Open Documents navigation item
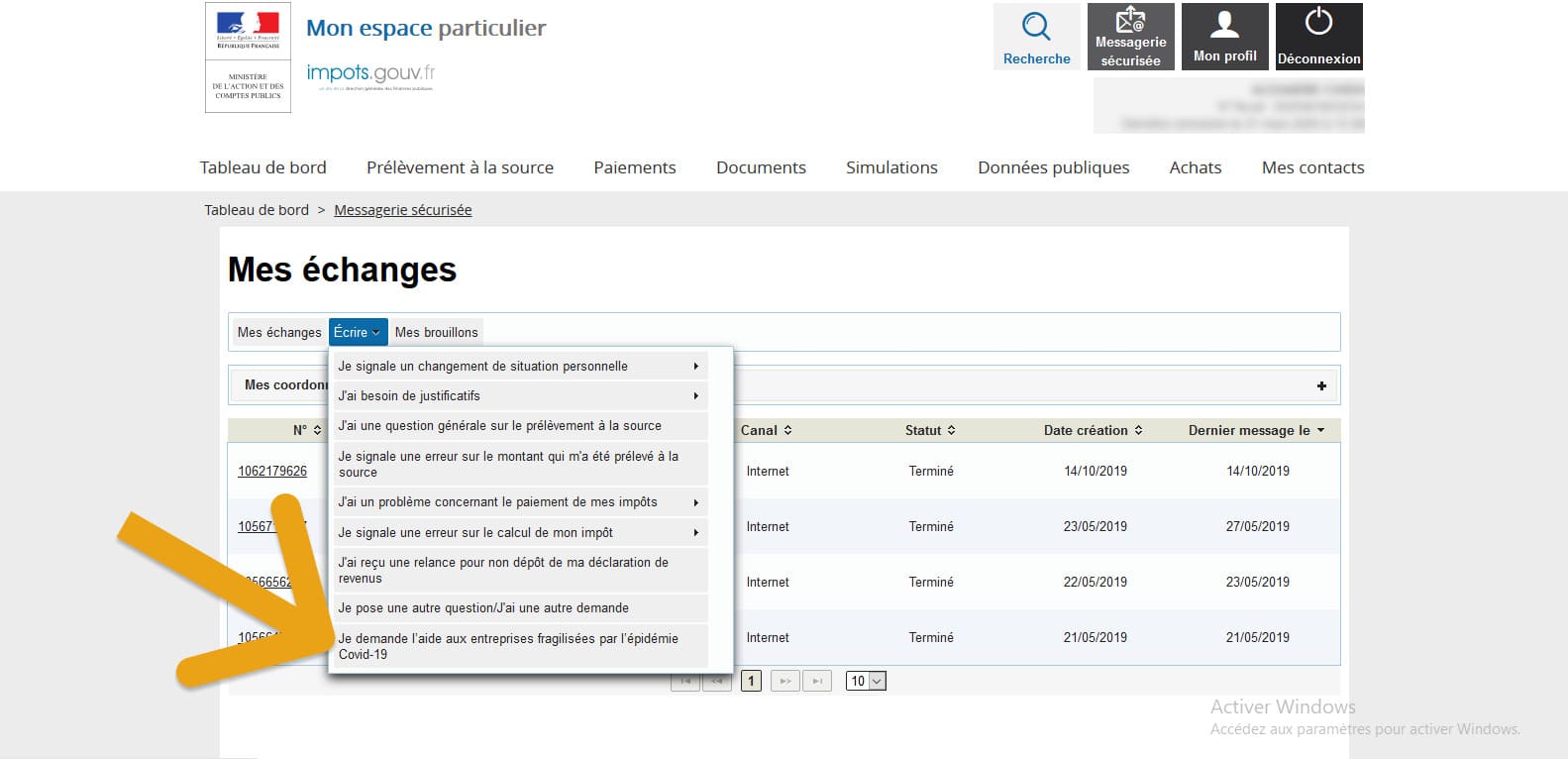Screen dimensions: 1568x759 tap(761, 167)
